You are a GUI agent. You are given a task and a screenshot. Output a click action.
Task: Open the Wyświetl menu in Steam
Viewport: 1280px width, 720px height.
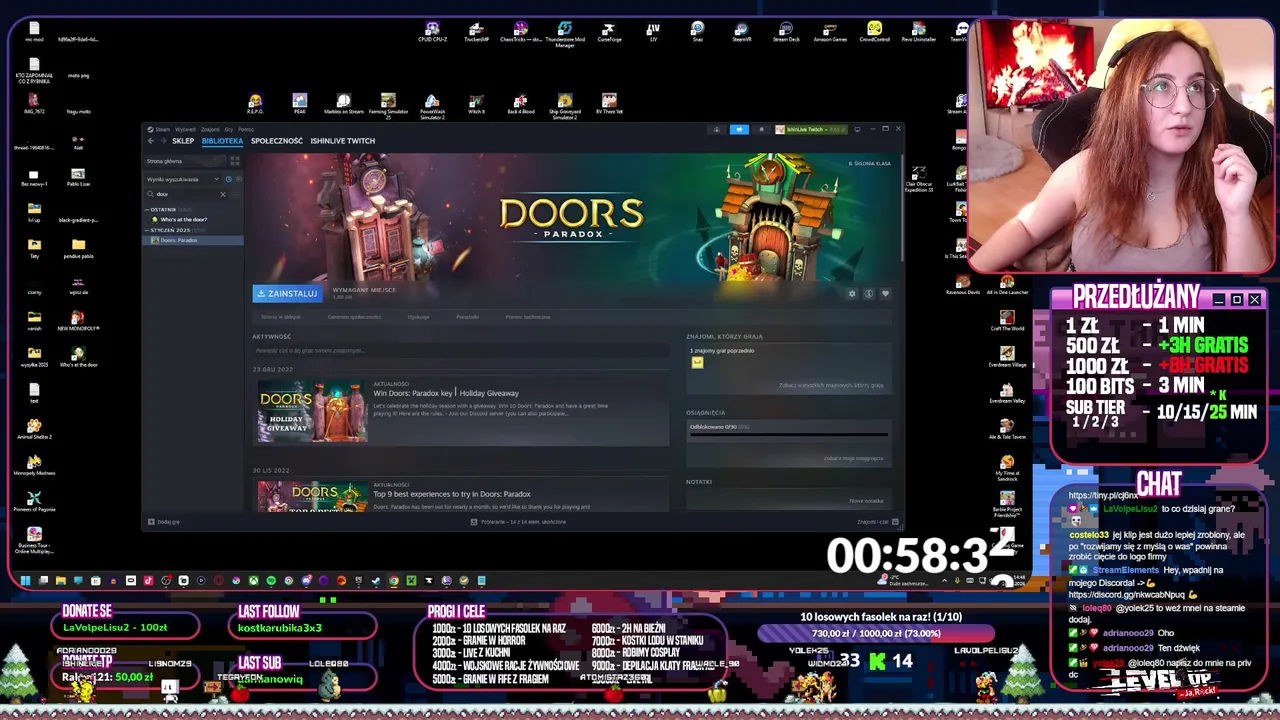185,129
